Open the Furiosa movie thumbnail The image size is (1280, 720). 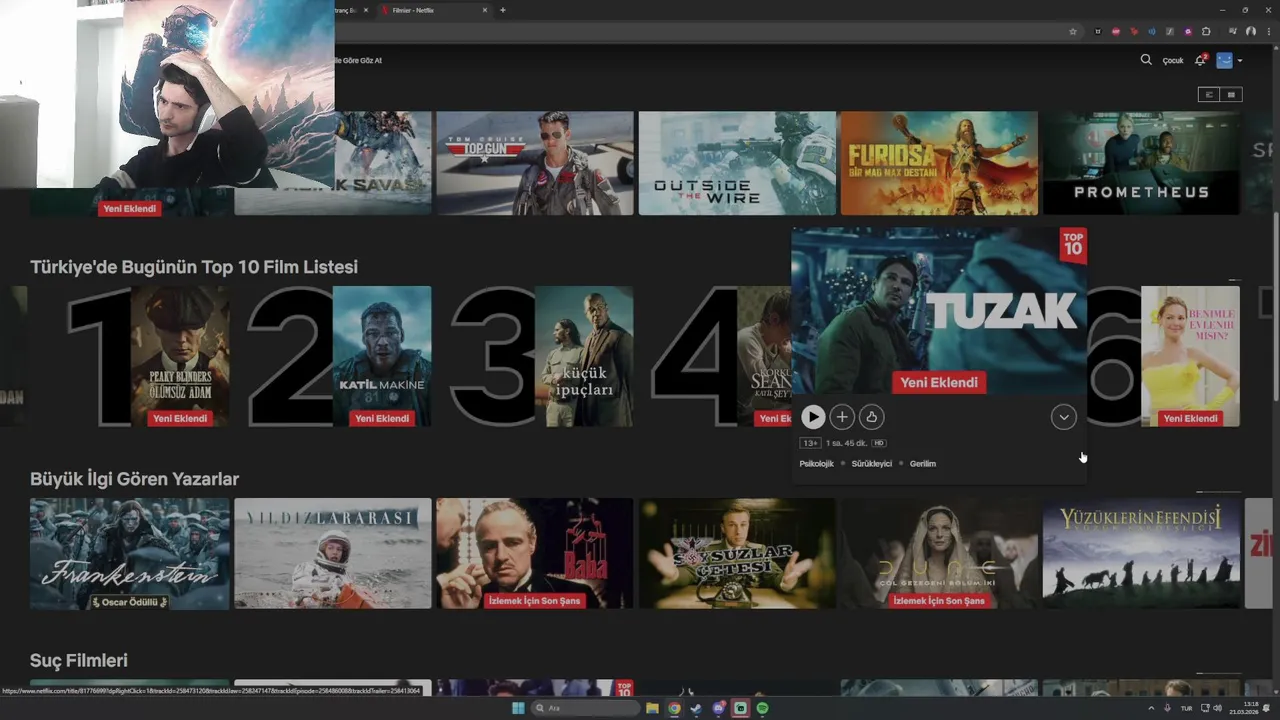pyautogui.click(x=939, y=163)
